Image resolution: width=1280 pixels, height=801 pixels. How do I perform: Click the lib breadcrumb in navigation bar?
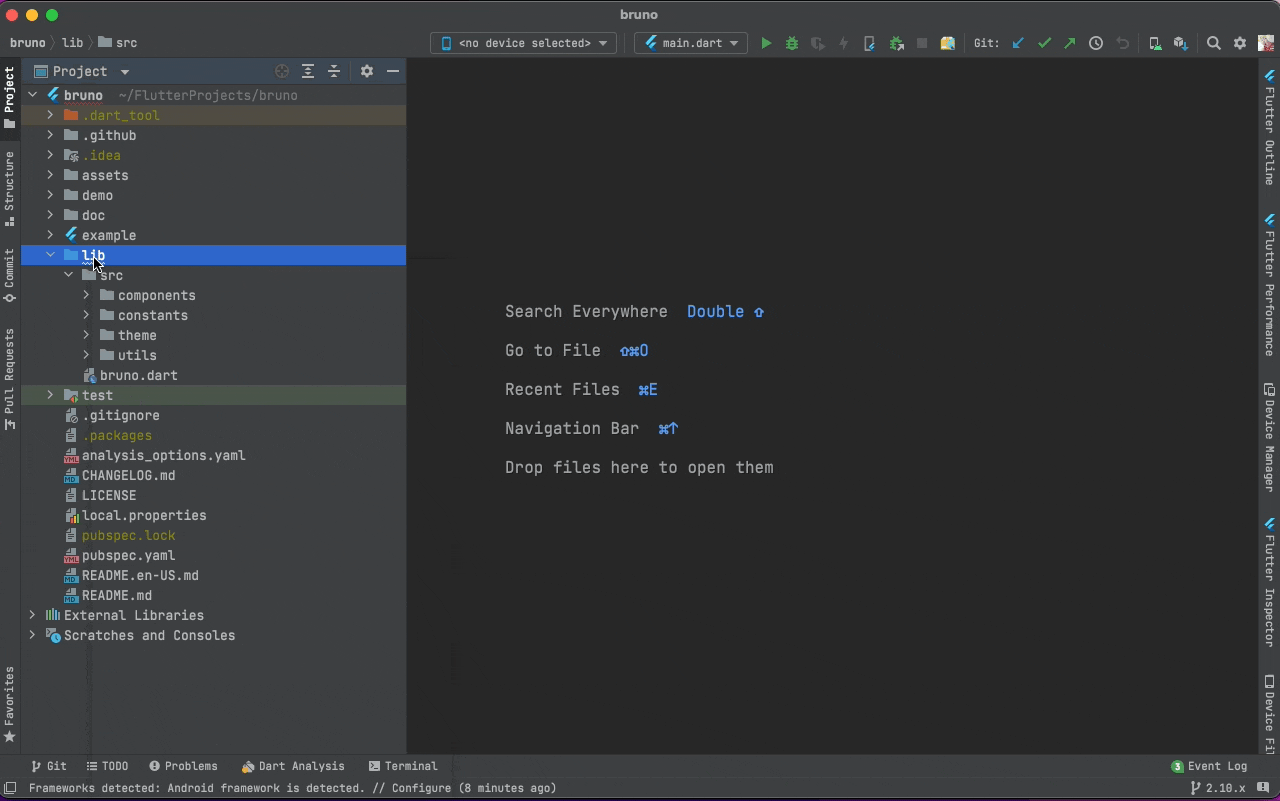pos(72,43)
